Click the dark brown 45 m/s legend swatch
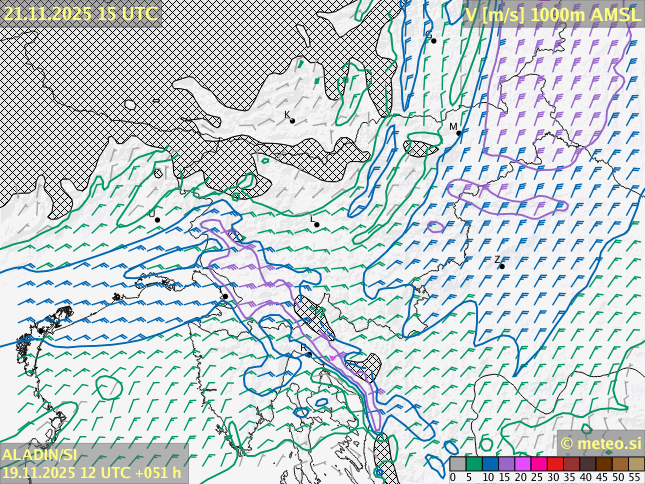 603,464
